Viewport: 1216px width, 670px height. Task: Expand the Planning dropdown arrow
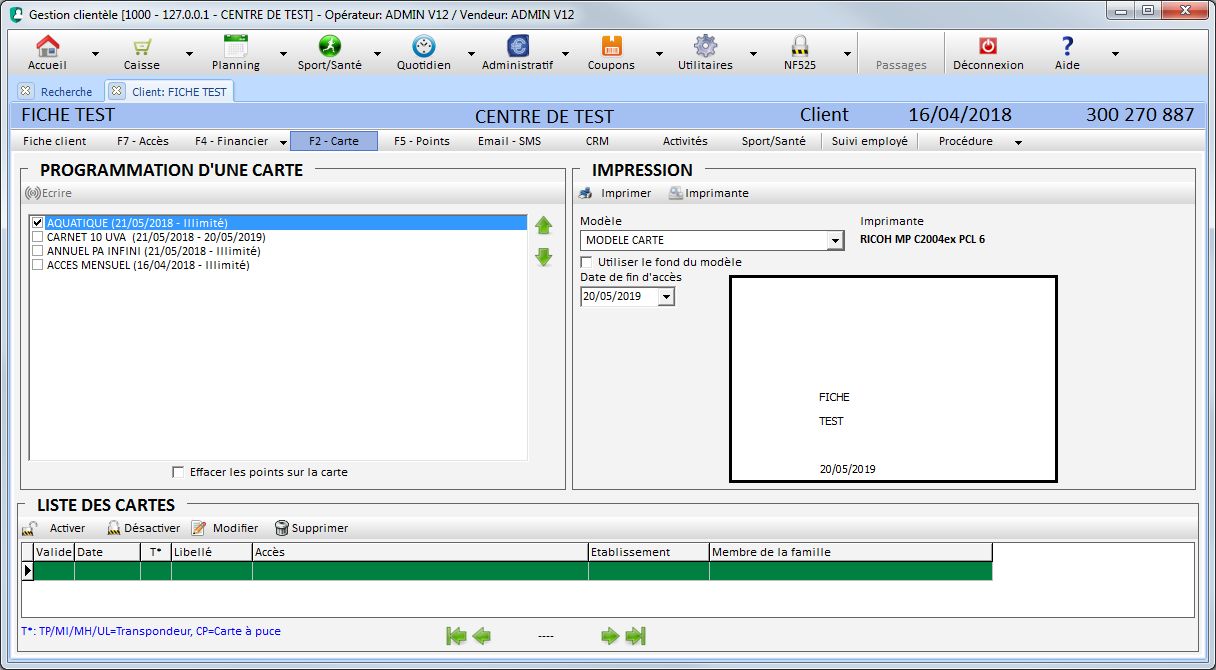[283, 54]
